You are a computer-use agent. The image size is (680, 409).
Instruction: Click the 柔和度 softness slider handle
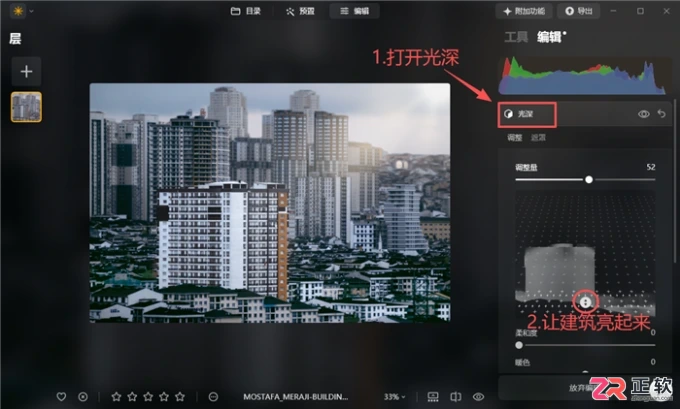coord(519,345)
